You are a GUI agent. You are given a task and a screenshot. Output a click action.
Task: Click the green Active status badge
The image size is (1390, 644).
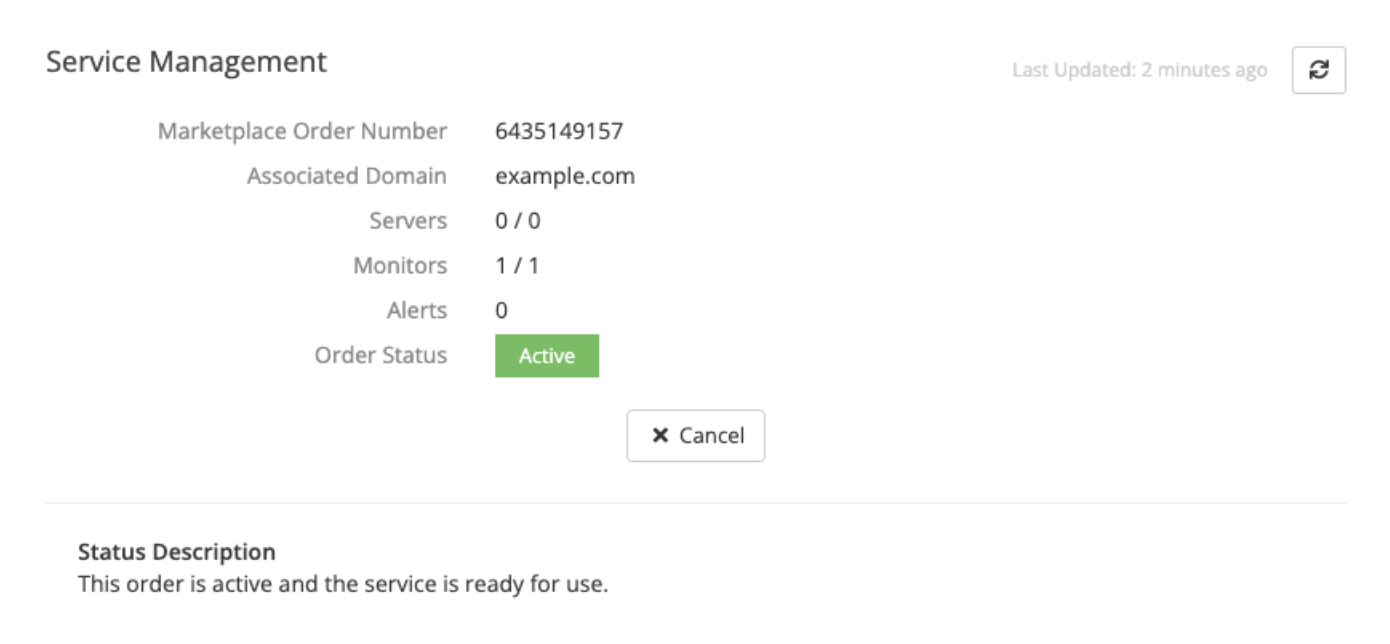point(547,356)
